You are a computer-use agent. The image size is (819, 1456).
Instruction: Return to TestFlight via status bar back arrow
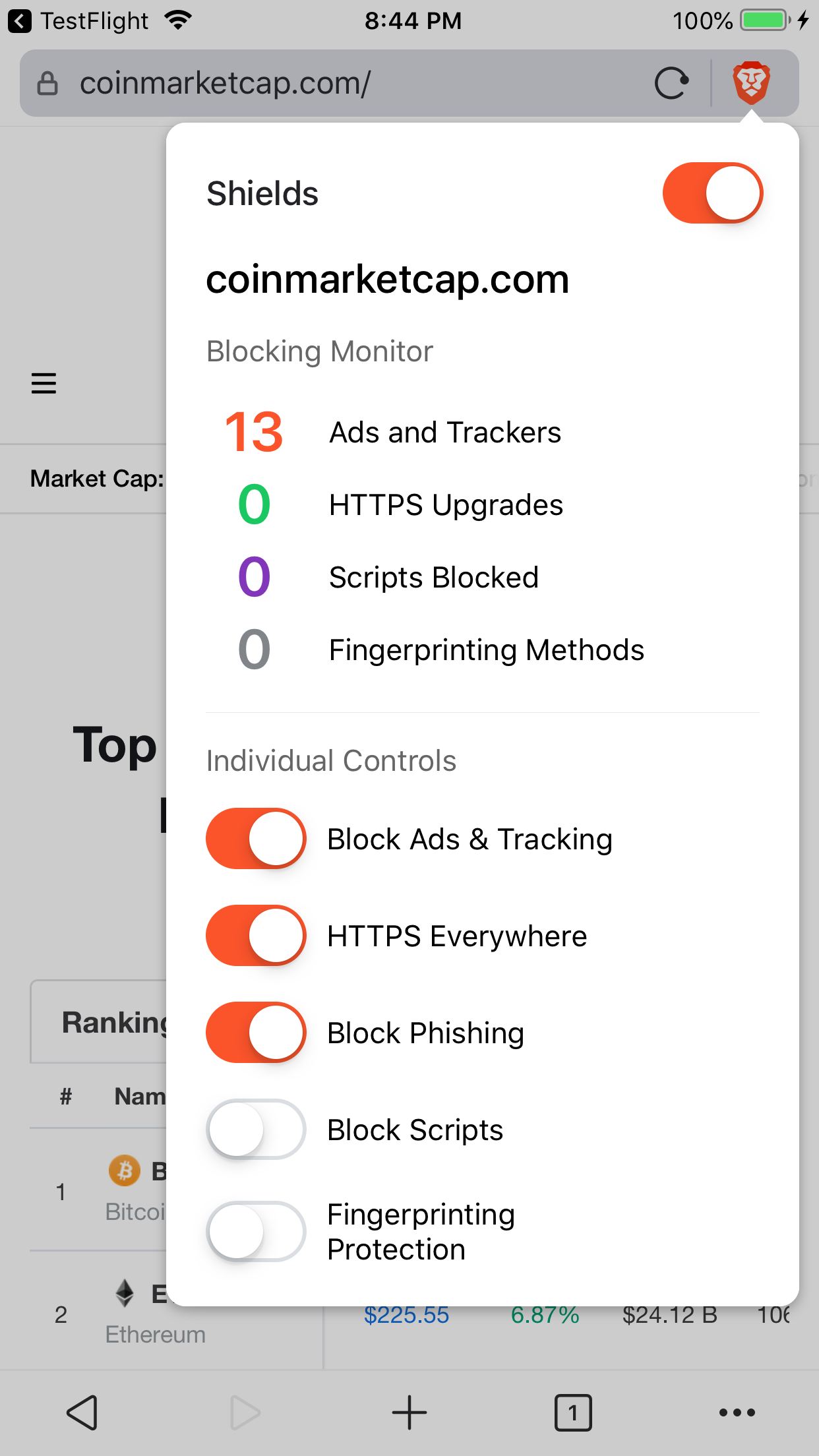point(20,21)
